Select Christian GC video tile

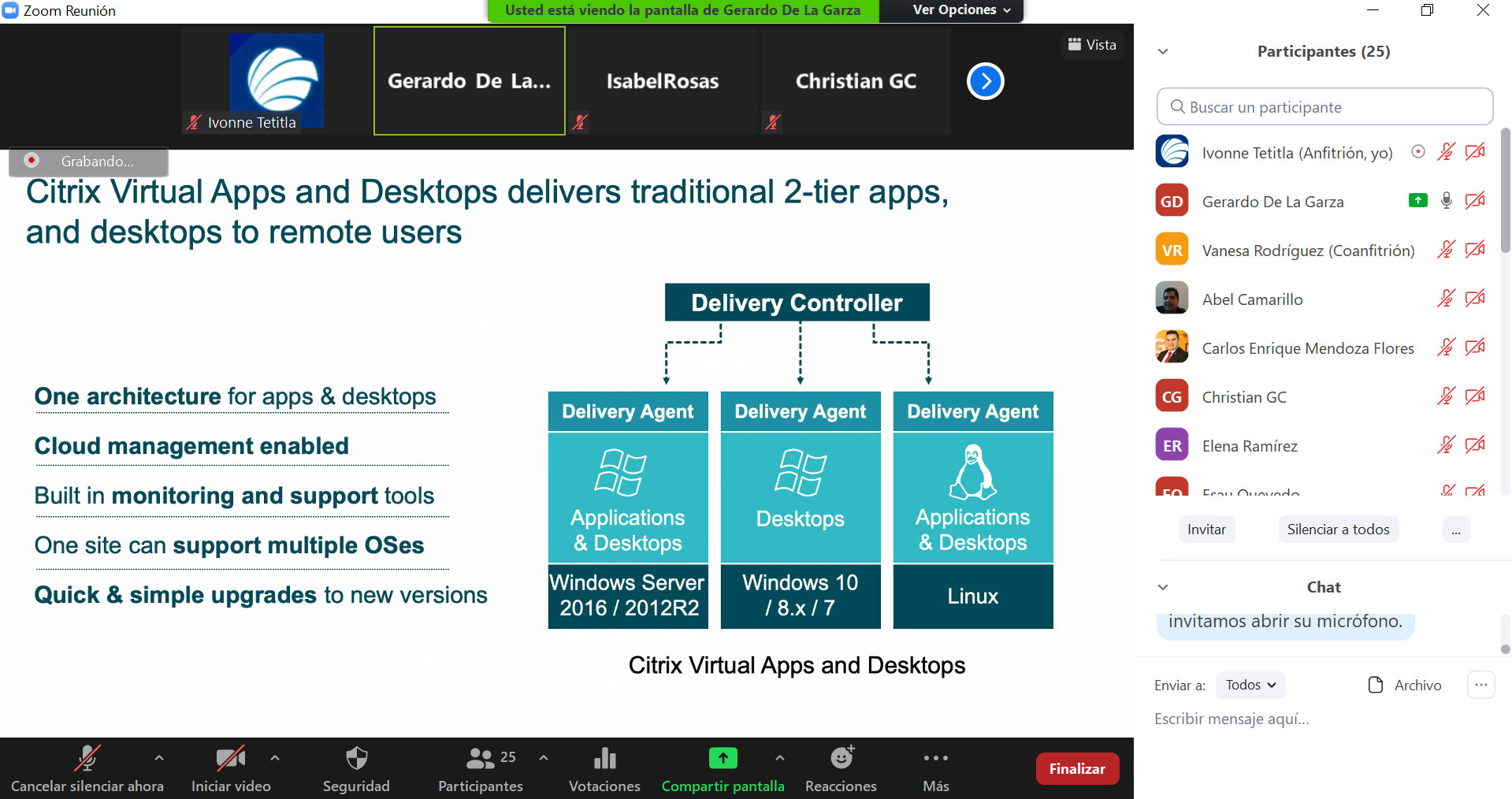tap(856, 80)
